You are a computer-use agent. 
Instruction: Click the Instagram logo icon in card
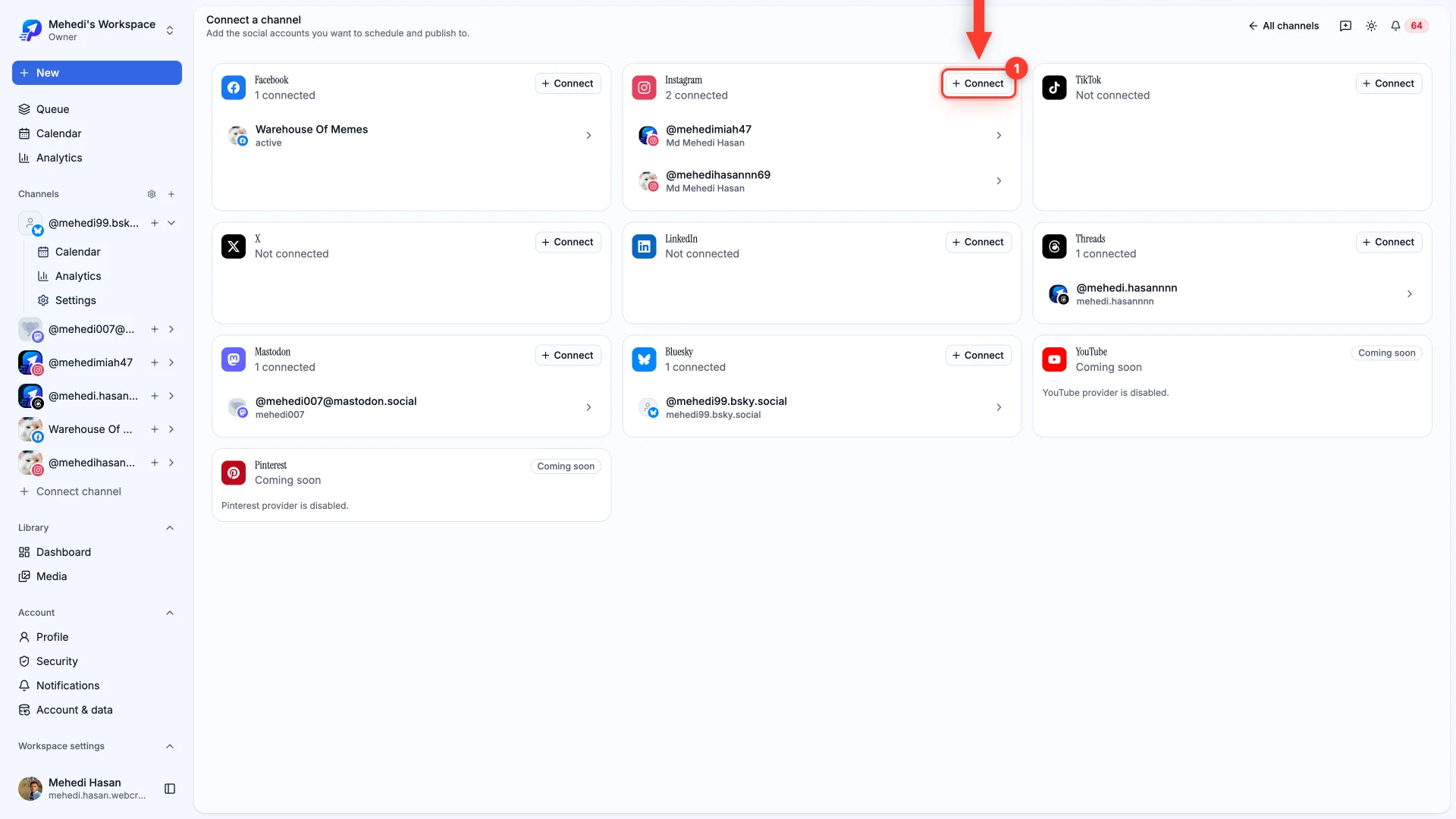pos(644,87)
